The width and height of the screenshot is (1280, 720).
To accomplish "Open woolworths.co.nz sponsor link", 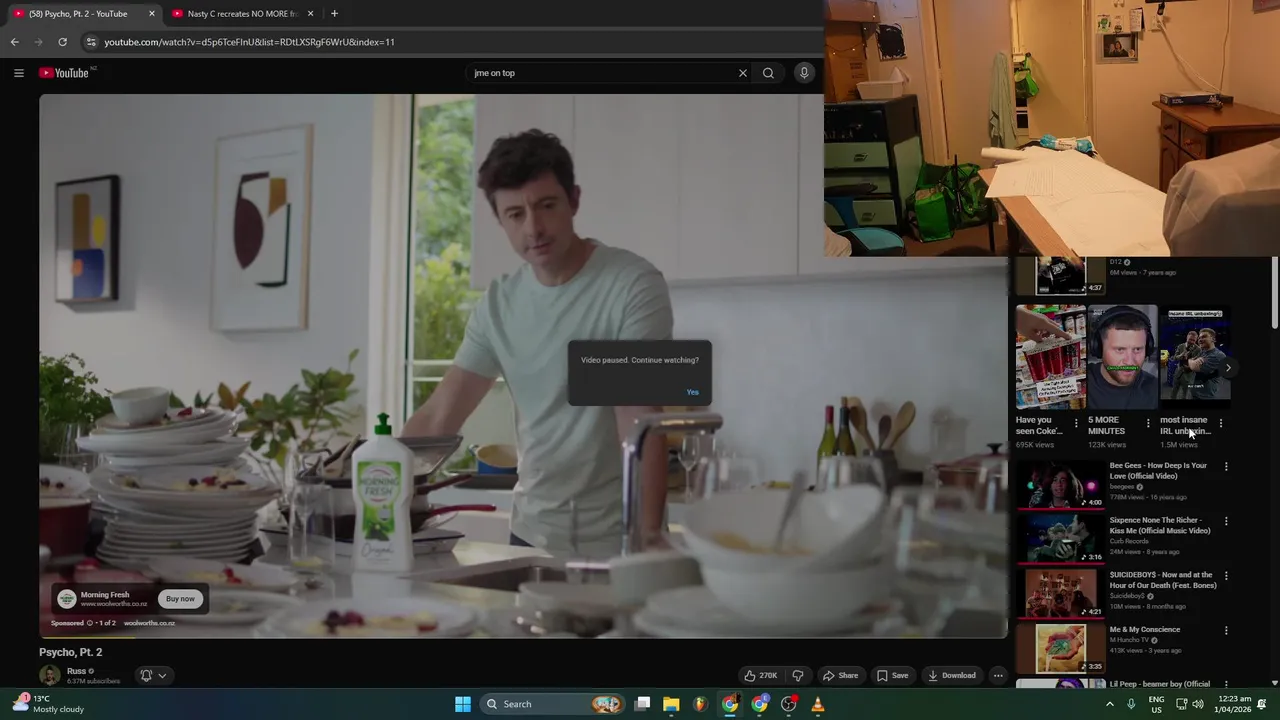I will pos(149,623).
